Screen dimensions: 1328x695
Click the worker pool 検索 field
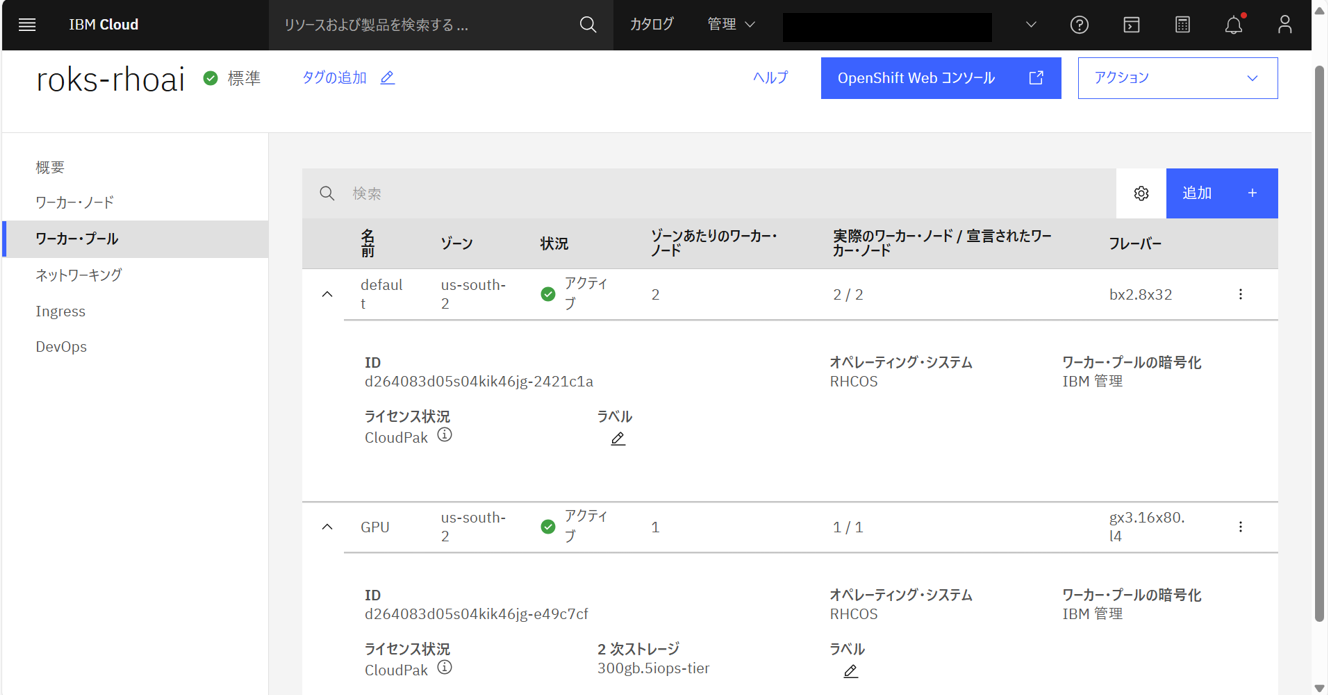pyautogui.click(x=709, y=194)
